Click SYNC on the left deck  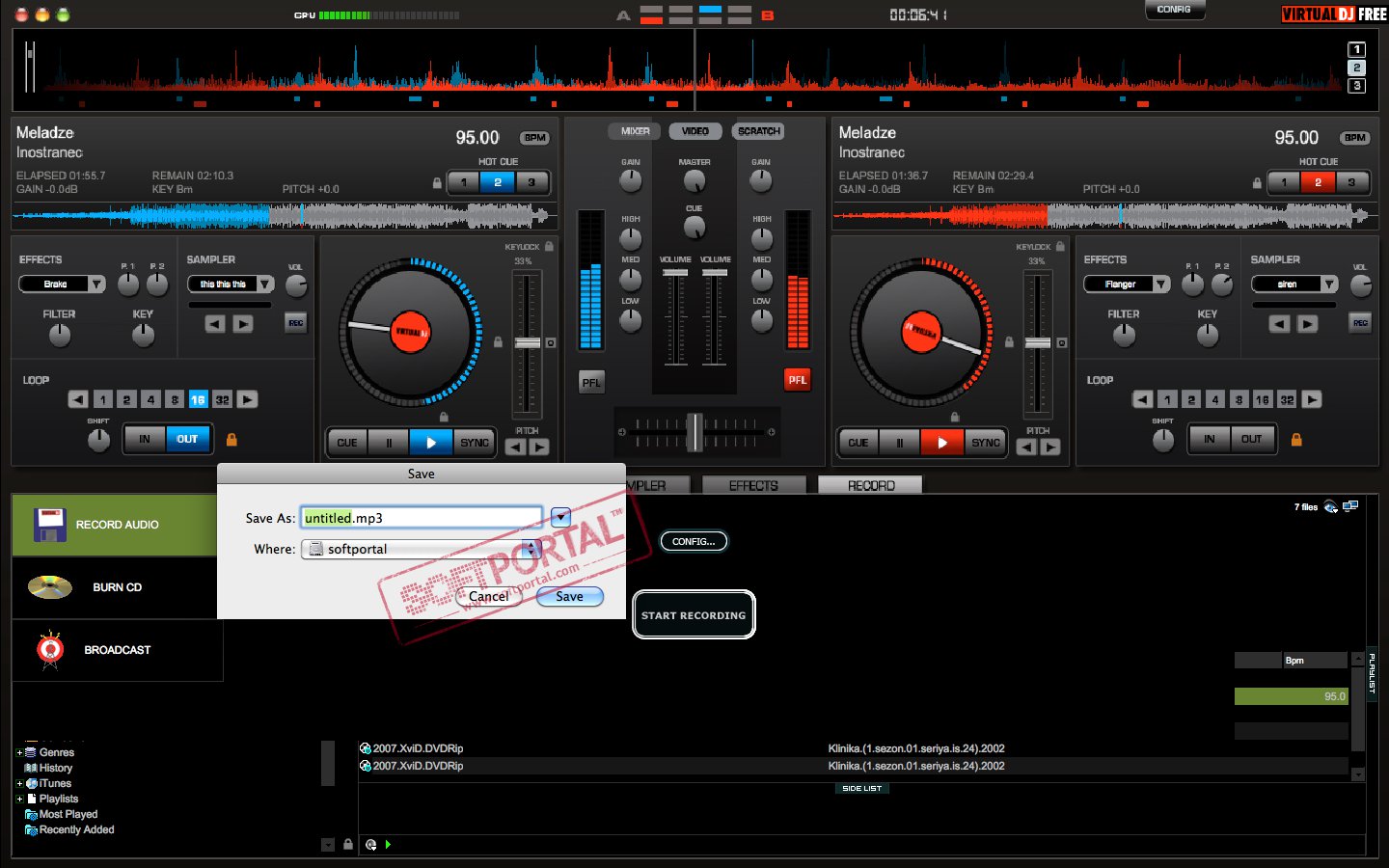coord(475,443)
